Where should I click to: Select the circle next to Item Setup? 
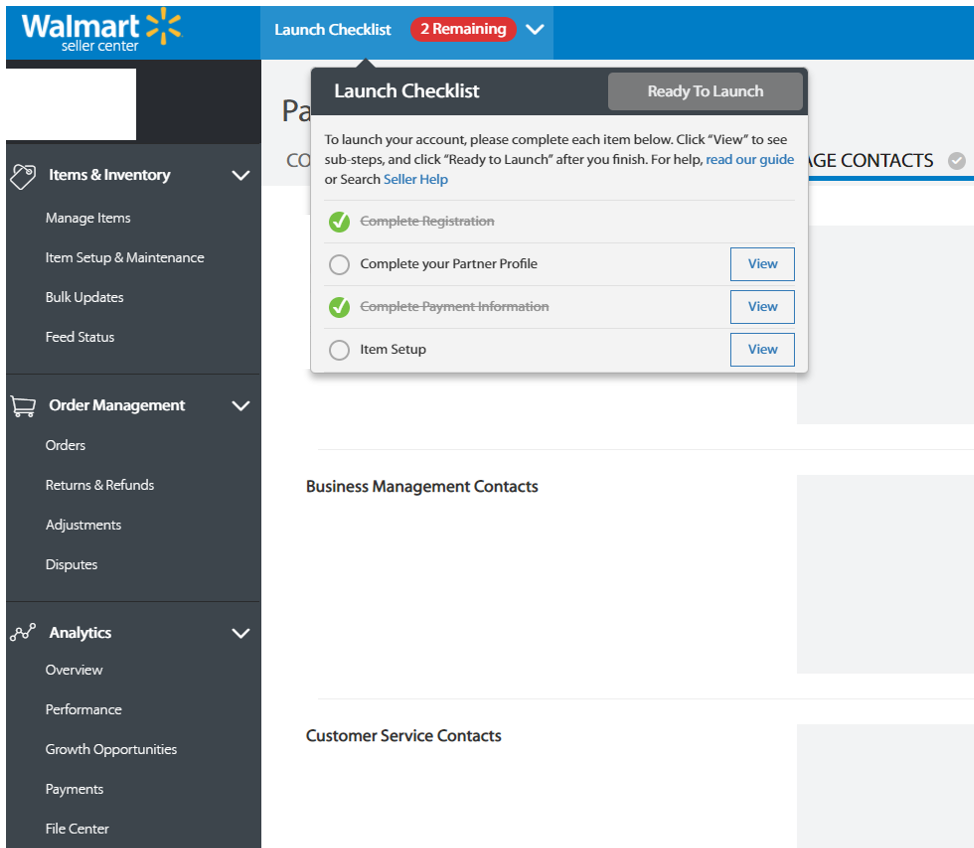tap(339, 350)
